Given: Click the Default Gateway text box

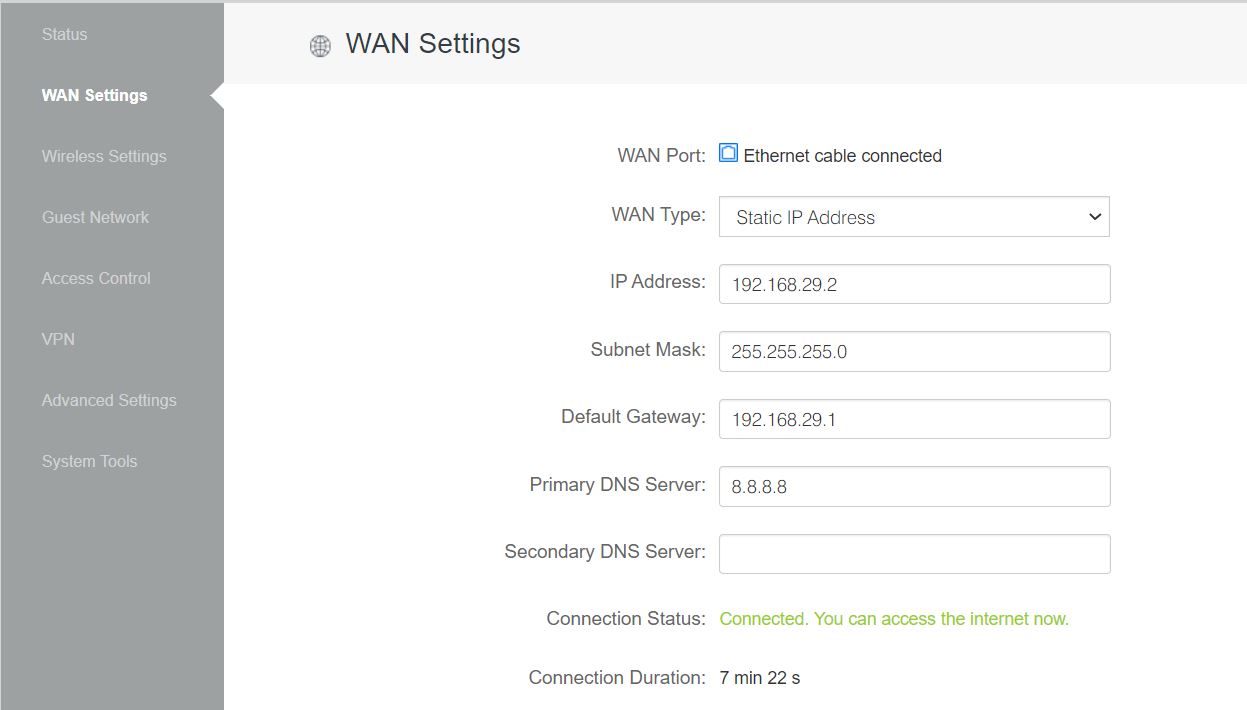Looking at the screenshot, I should point(913,419).
